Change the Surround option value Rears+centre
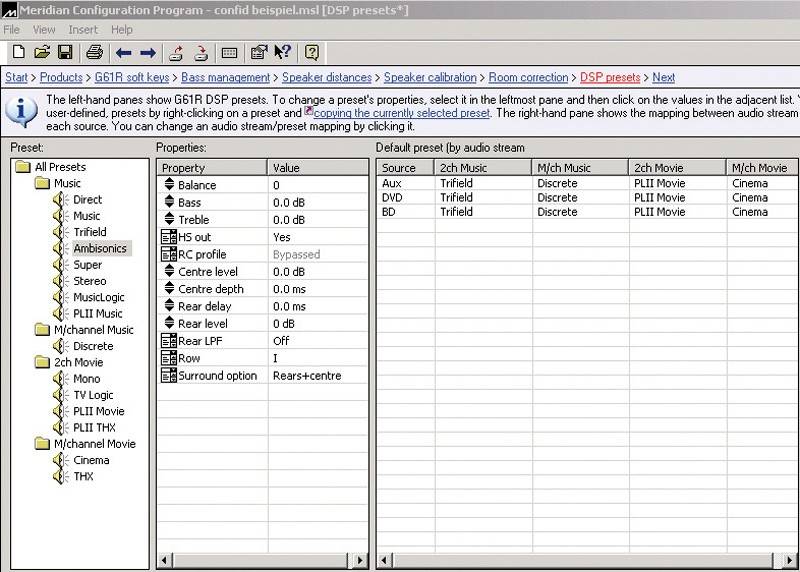Screen dimensions: 800x572 (307, 376)
